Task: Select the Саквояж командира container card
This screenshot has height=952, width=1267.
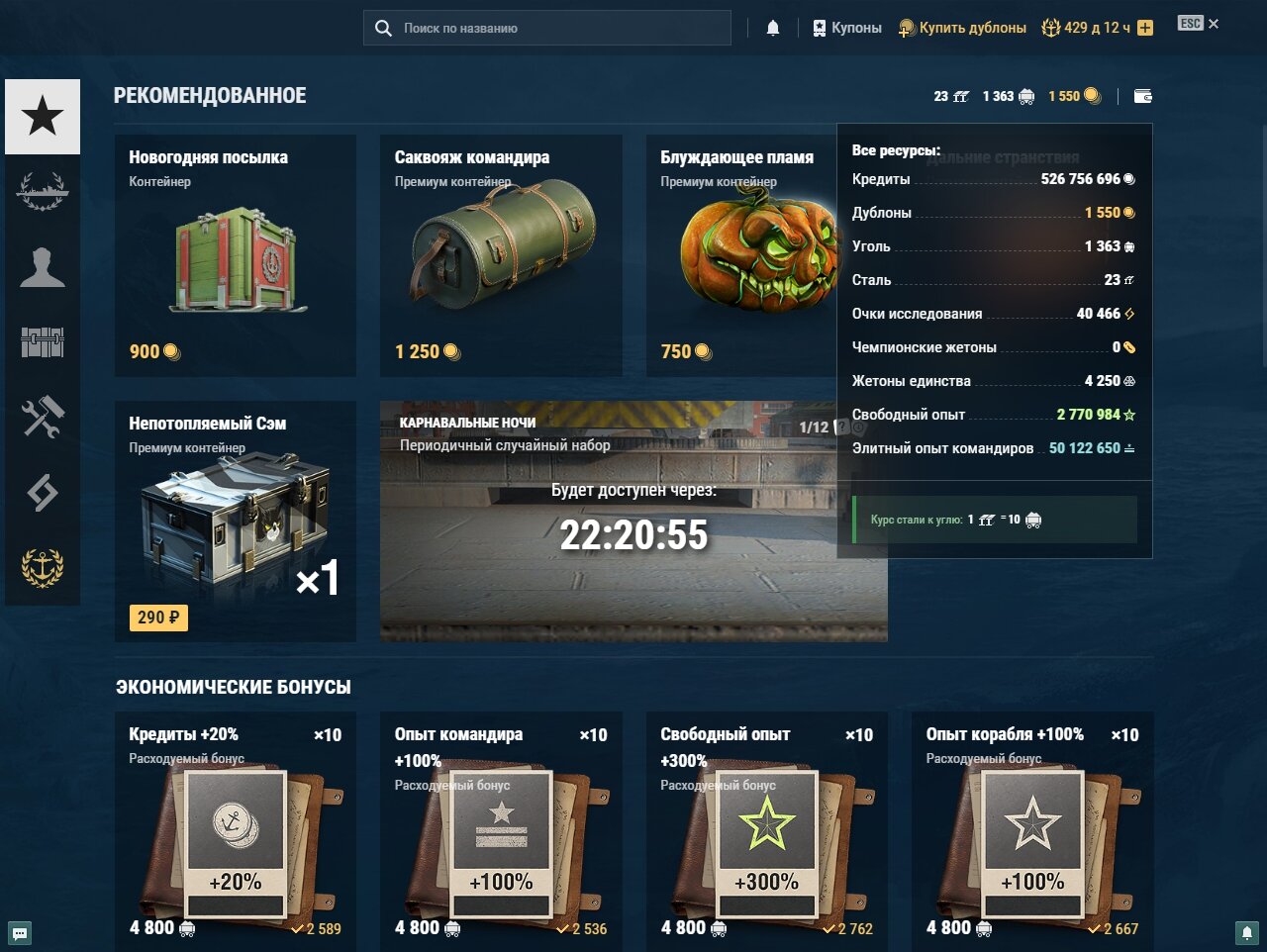Action: pyautogui.click(x=501, y=255)
